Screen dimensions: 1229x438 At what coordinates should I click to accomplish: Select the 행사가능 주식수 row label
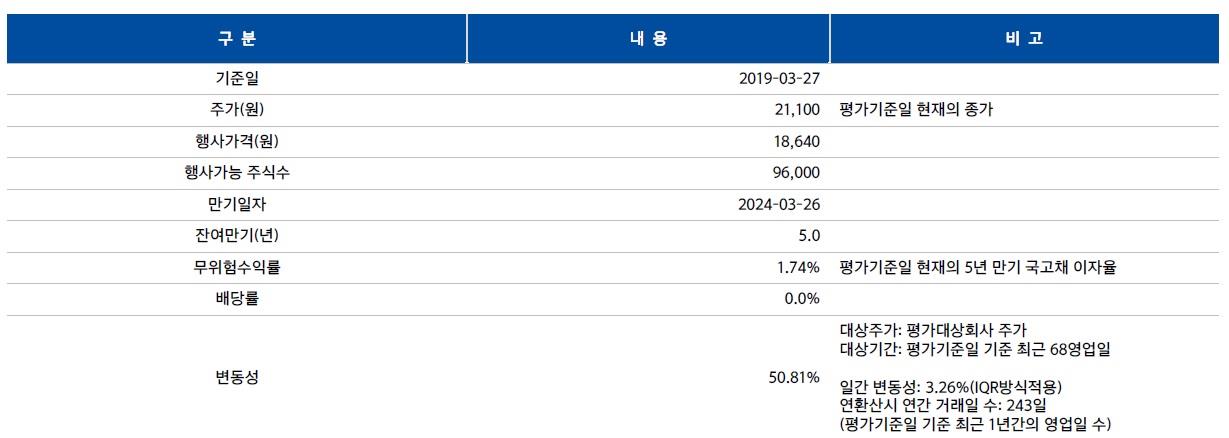(237, 173)
